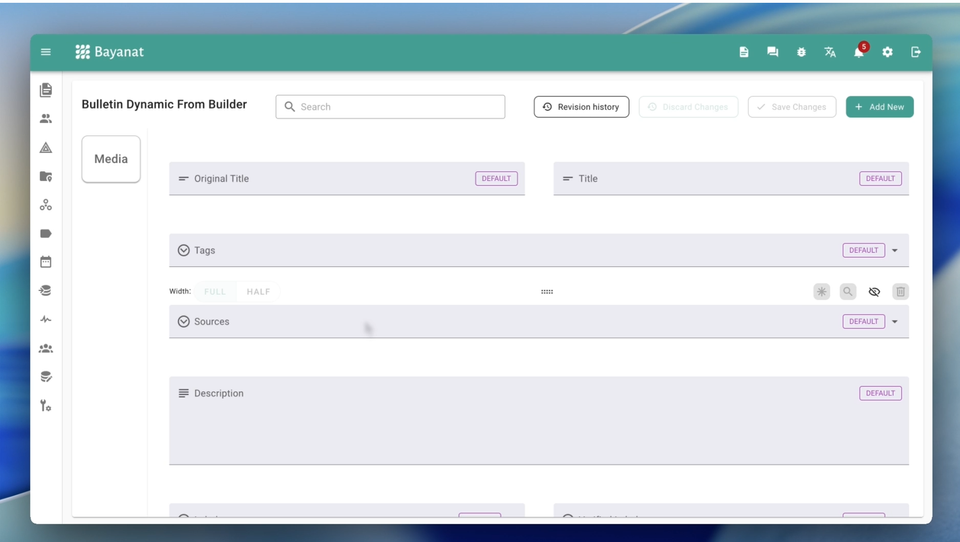Open the language translate icon

pos(830,52)
